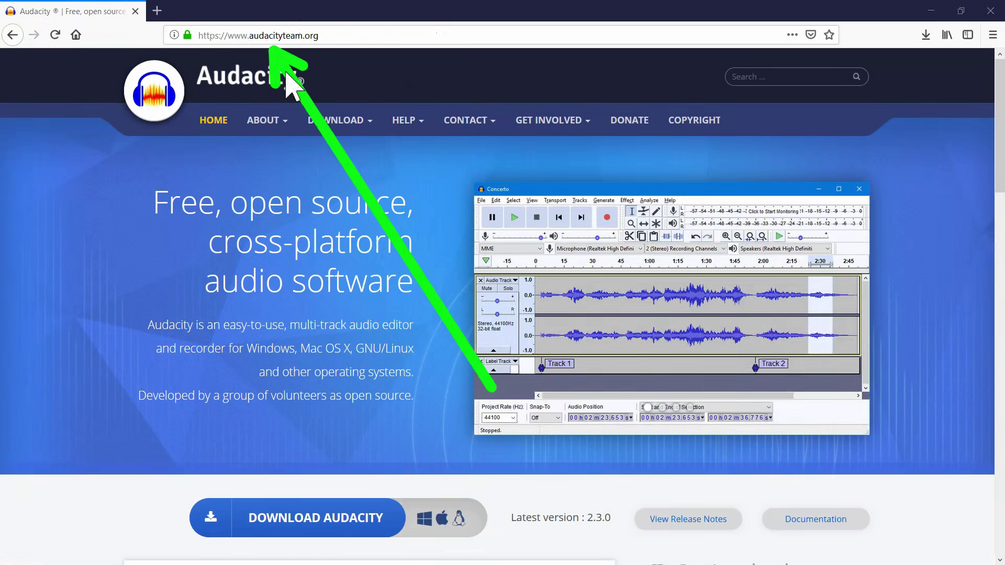This screenshot has width=1005, height=565.
Task: Click the Audacity headphones logo
Action: coord(154,91)
